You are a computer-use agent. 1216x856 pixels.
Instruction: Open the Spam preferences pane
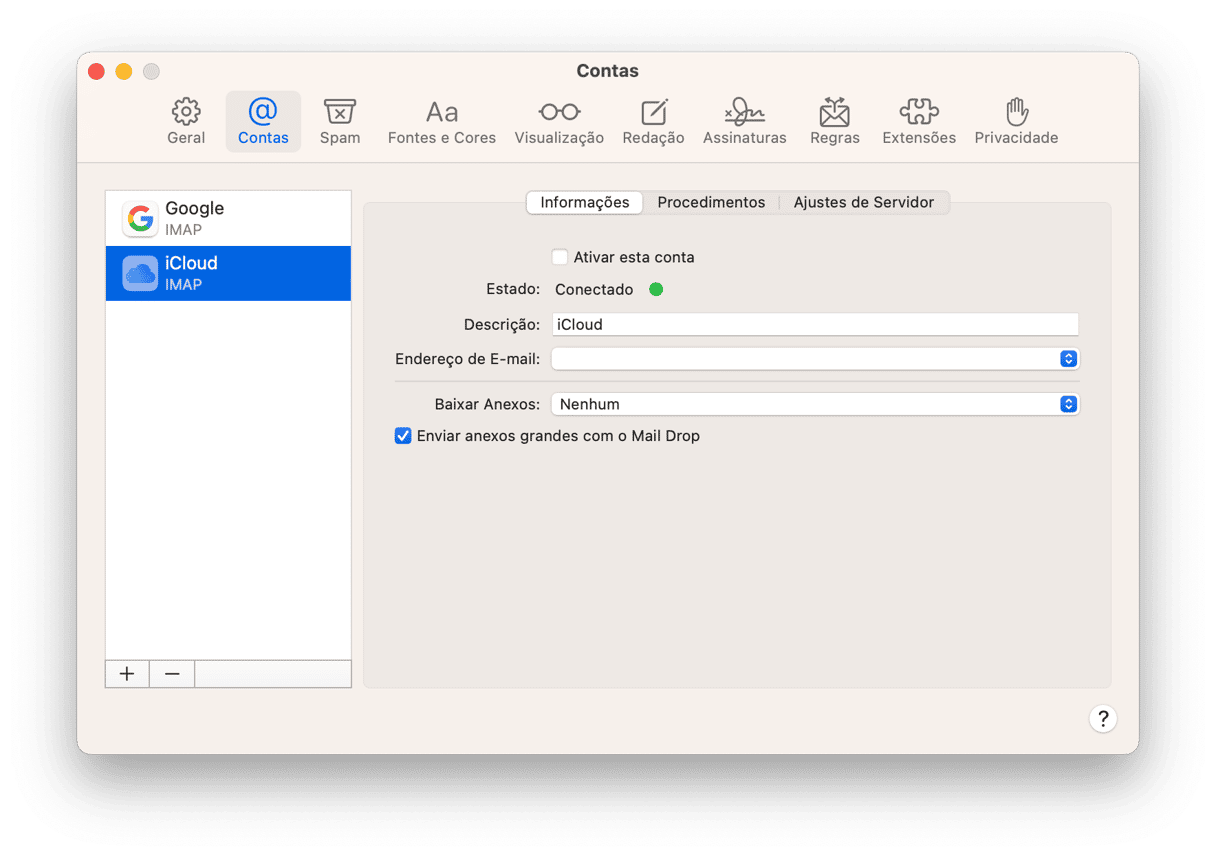[340, 122]
